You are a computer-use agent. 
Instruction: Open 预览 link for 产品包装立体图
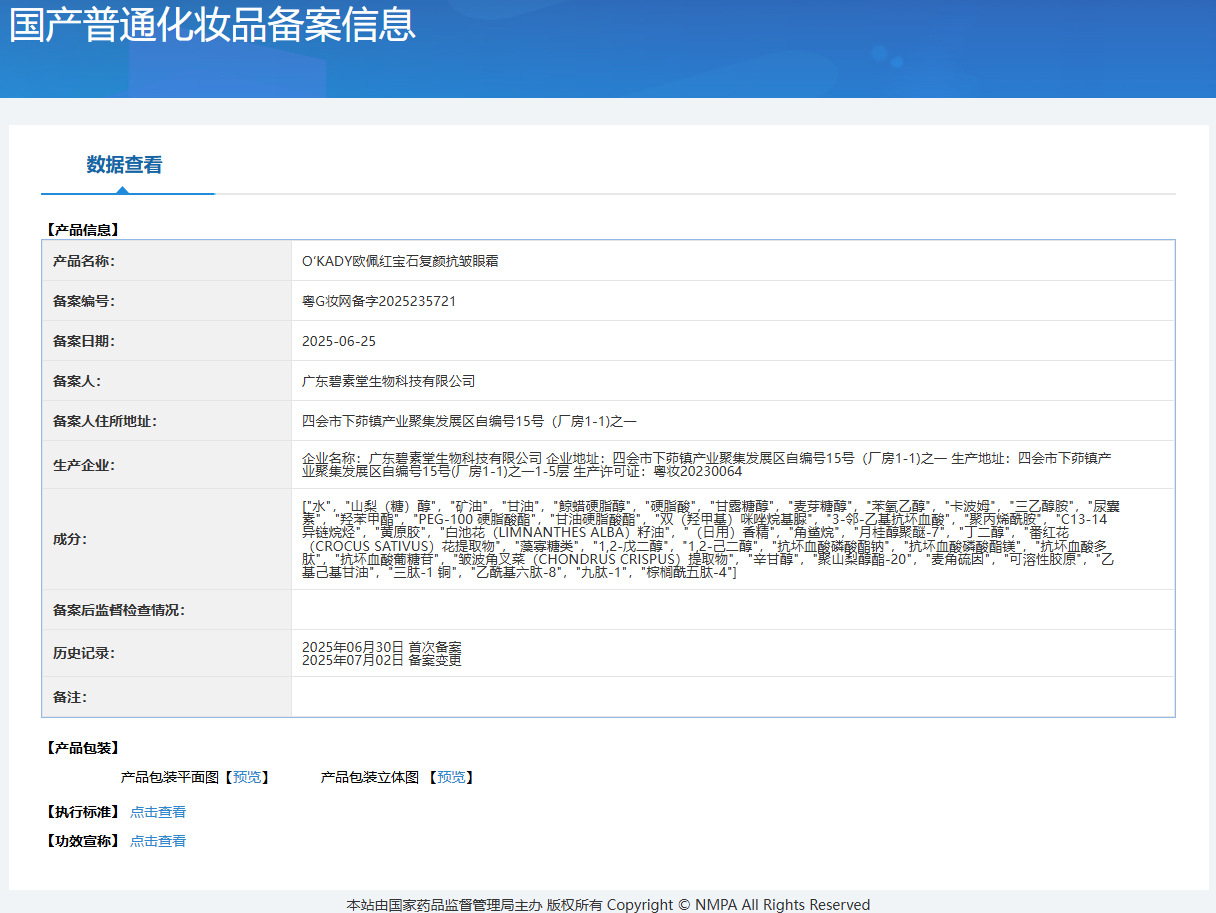click(x=451, y=777)
